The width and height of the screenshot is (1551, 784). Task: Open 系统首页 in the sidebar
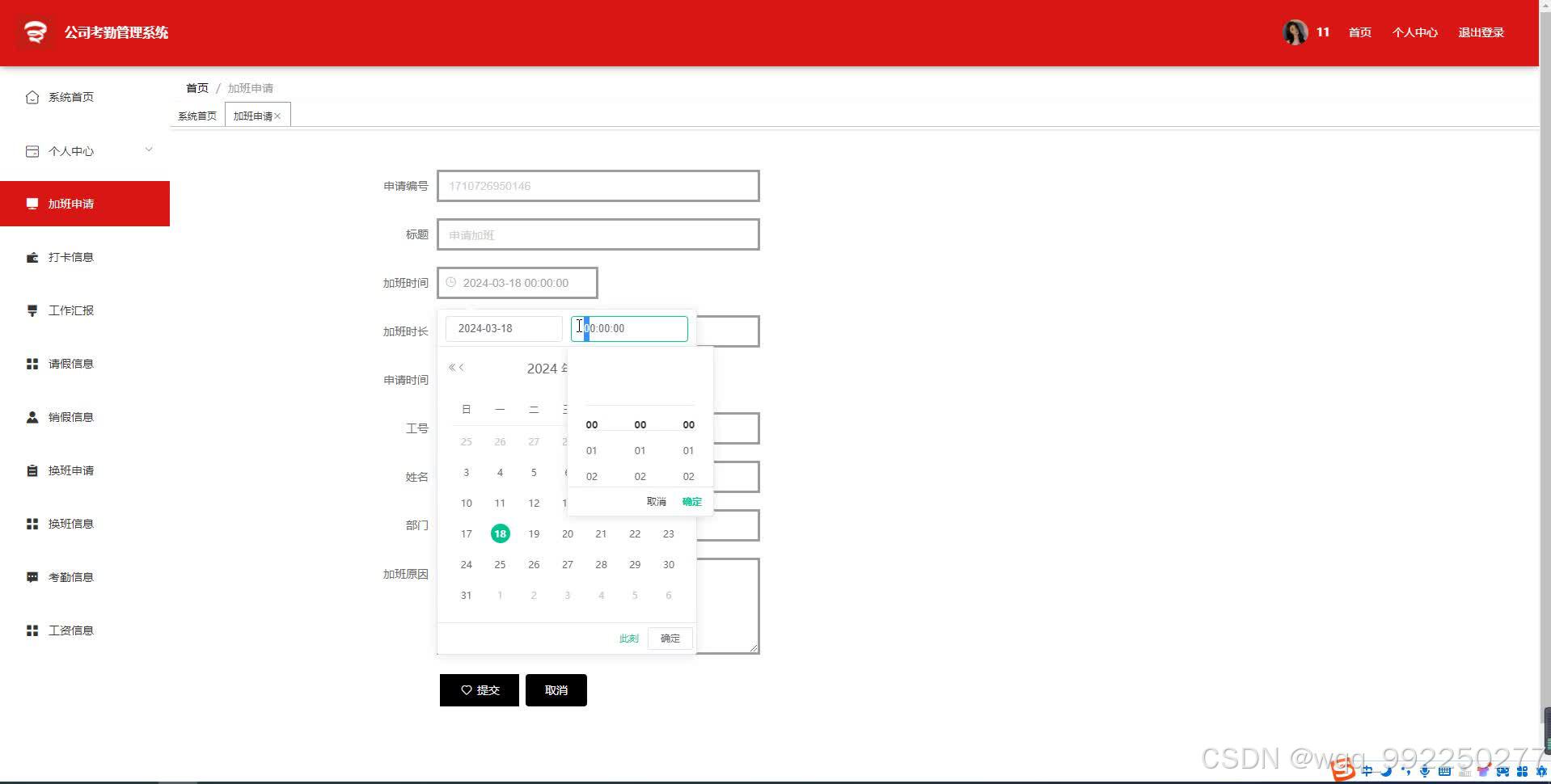85,97
